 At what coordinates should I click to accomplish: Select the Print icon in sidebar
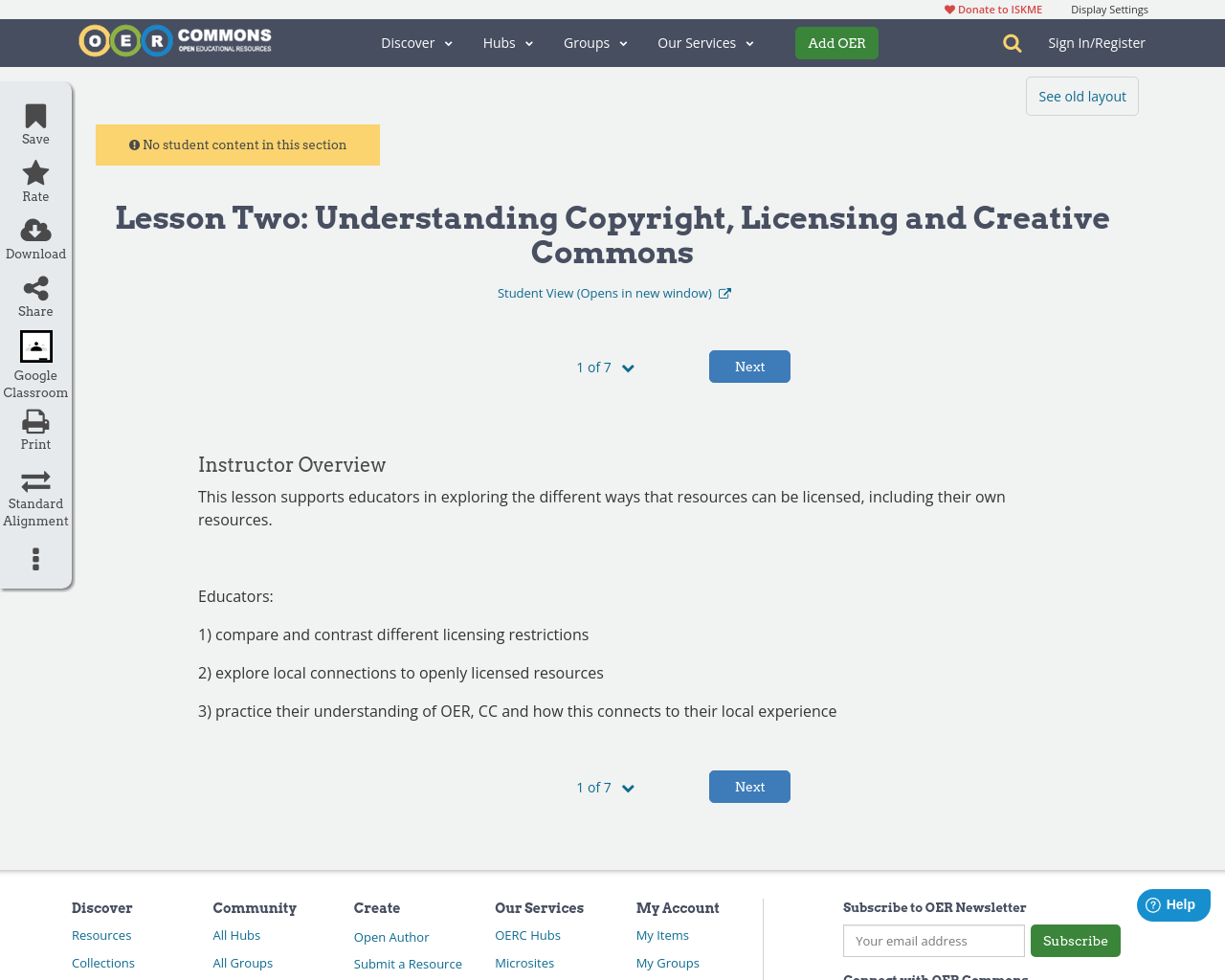(x=34, y=420)
